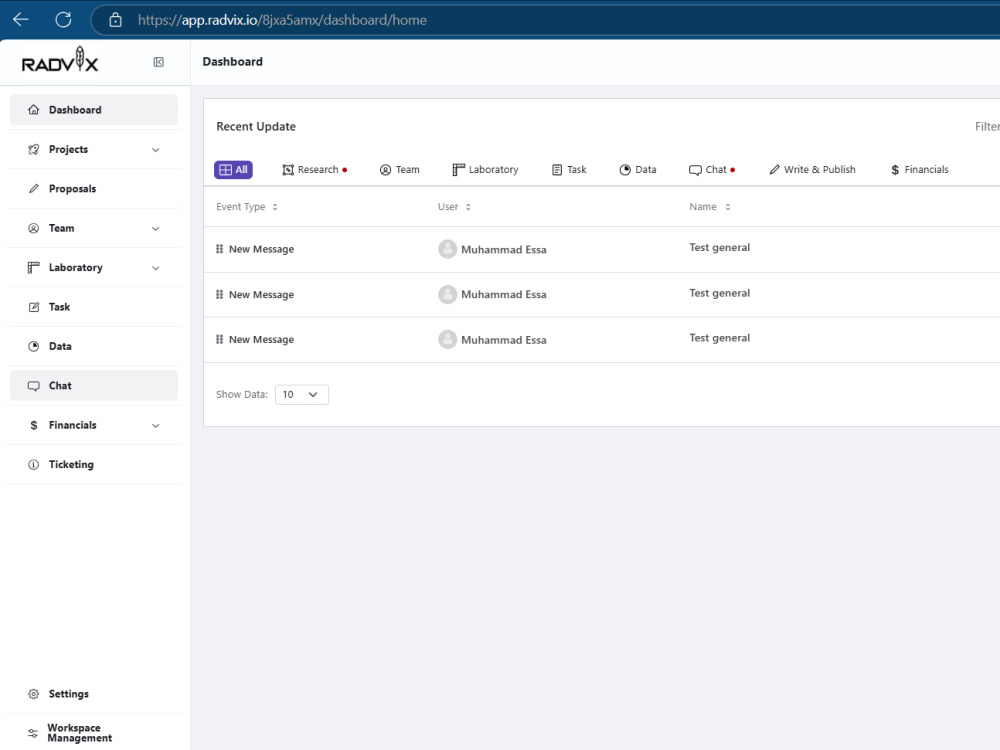The height and width of the screenshot is (750, 1000).
Task: Open Ticketing from the sidebar
Action: (94, 465)
